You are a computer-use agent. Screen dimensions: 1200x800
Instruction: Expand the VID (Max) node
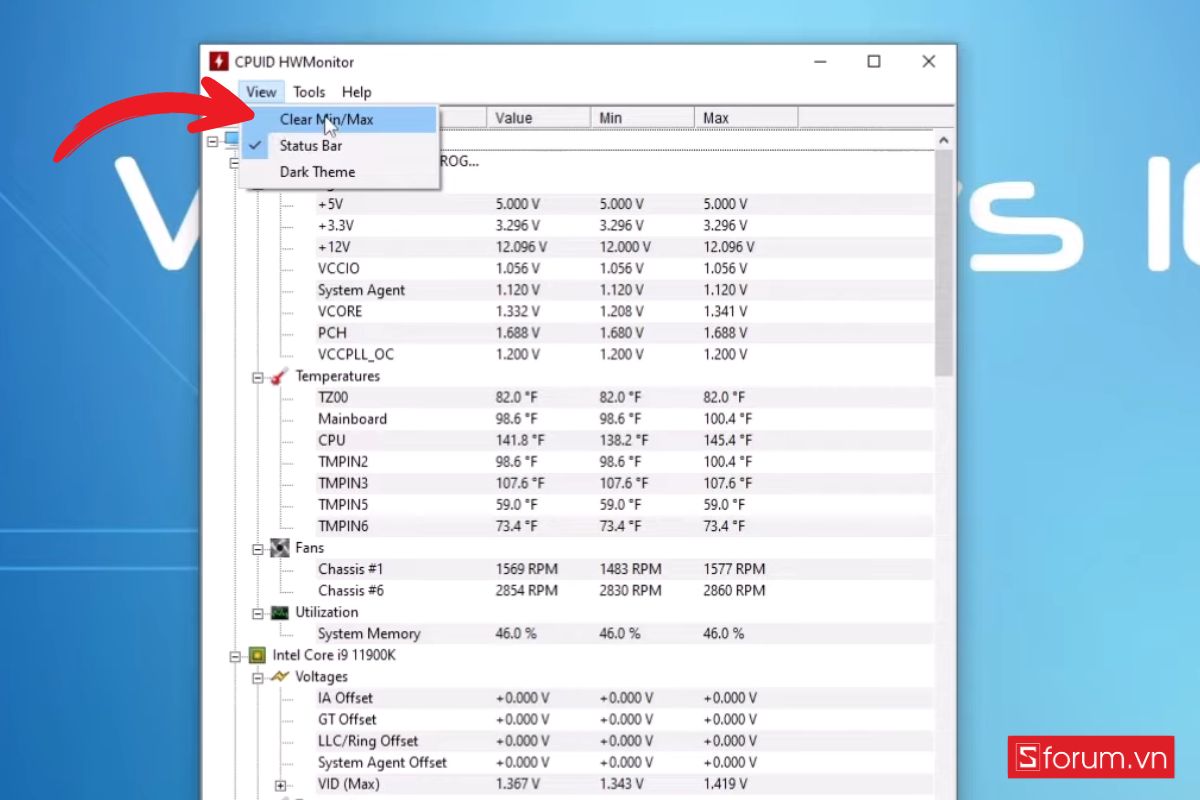pyautogui.click(x=280, y=785)
